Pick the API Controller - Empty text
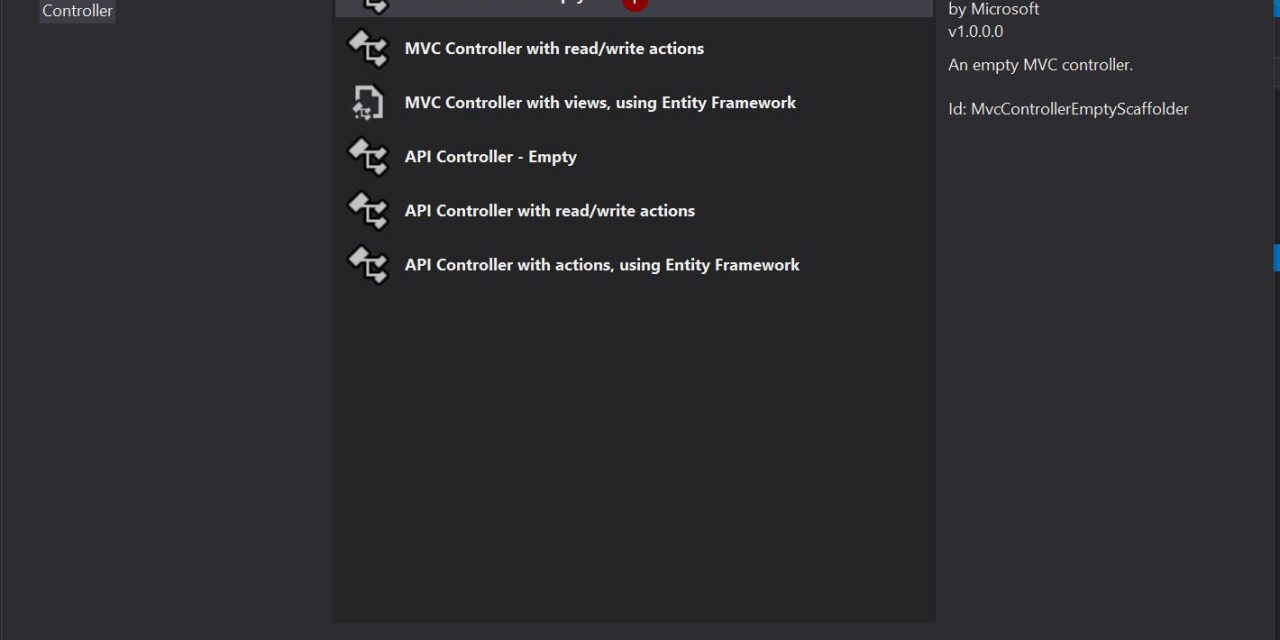 pyautogui.click(x=490, y=156)
